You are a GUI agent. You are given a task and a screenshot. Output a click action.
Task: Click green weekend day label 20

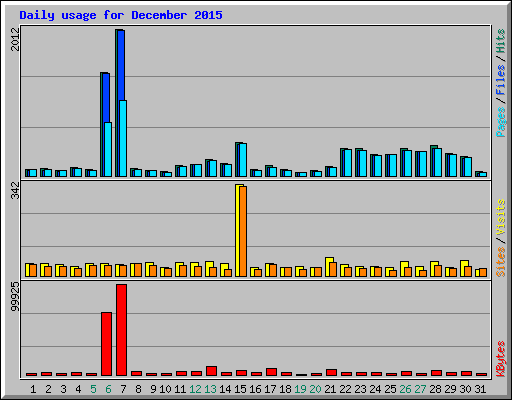click(x=315, y=389)
